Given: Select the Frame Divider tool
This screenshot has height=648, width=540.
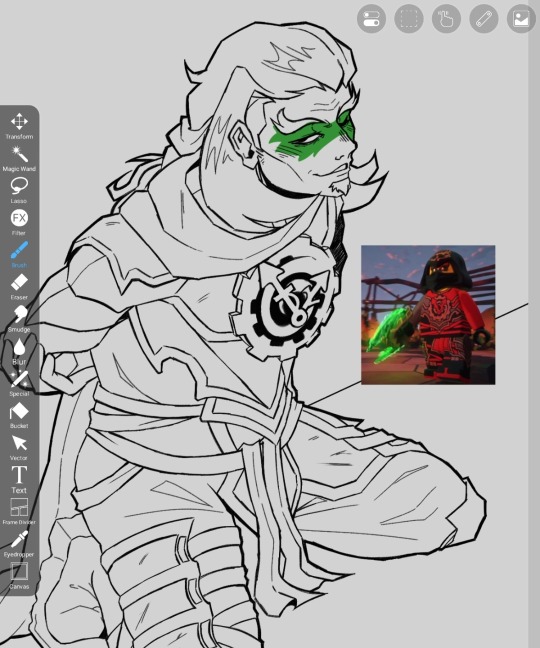Looking at the screenshot, I should (x=19, y=512).
